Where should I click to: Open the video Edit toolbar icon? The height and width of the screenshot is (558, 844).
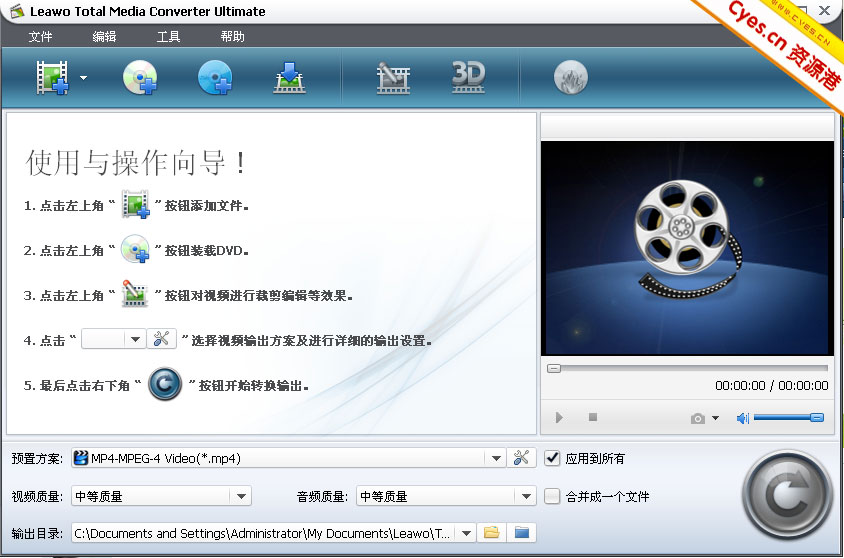click(393, 77)
